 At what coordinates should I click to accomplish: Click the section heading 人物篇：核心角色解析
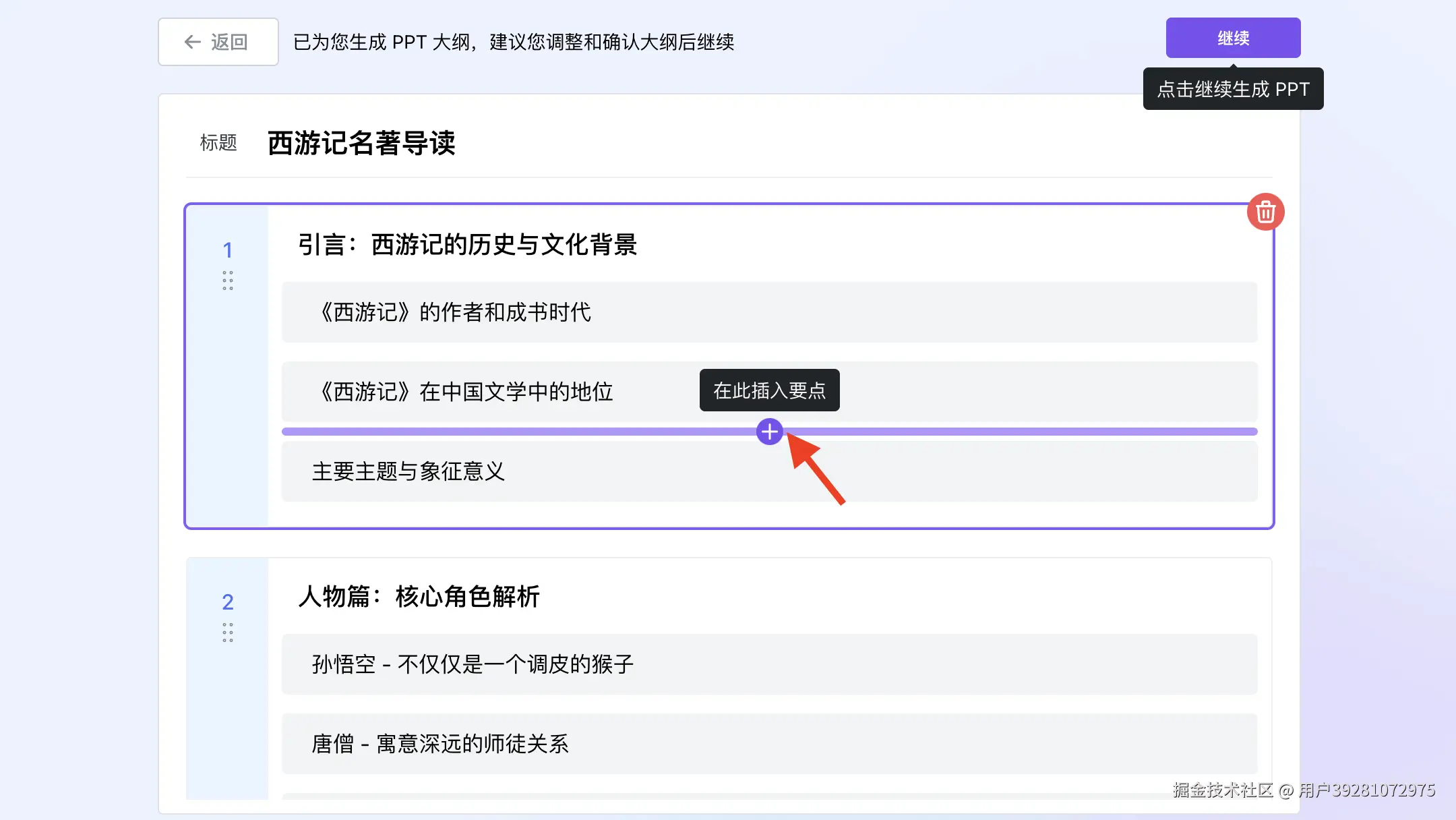[x=419, y=596]
